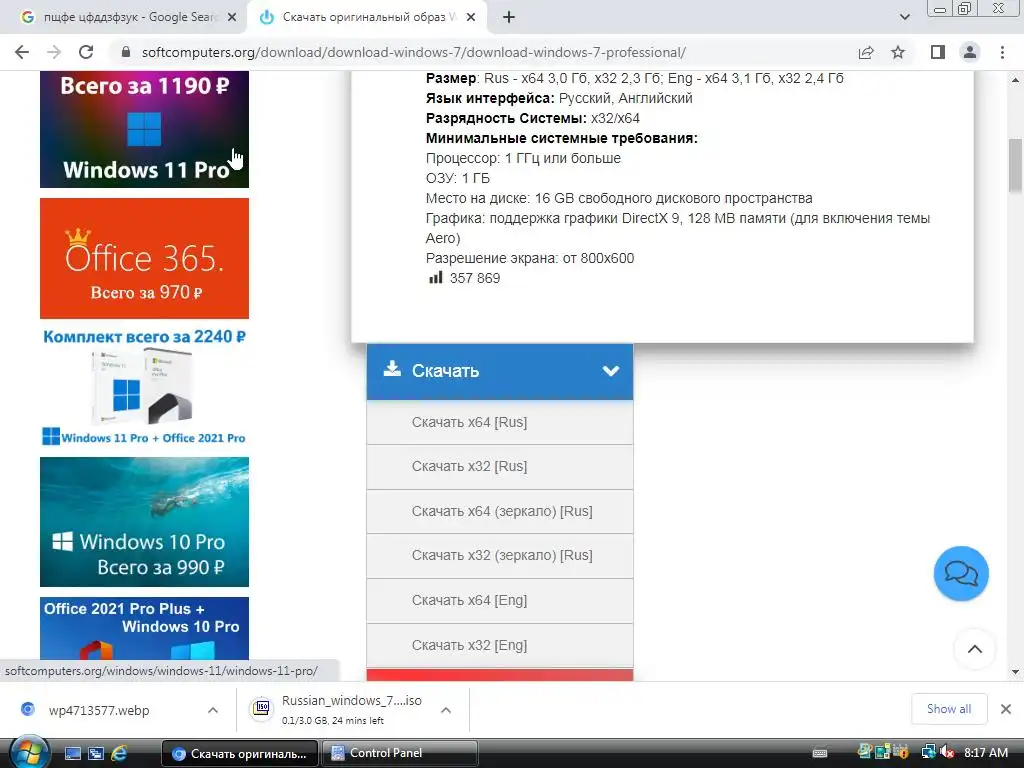Switch to the Google Search tab

[129, 18]
